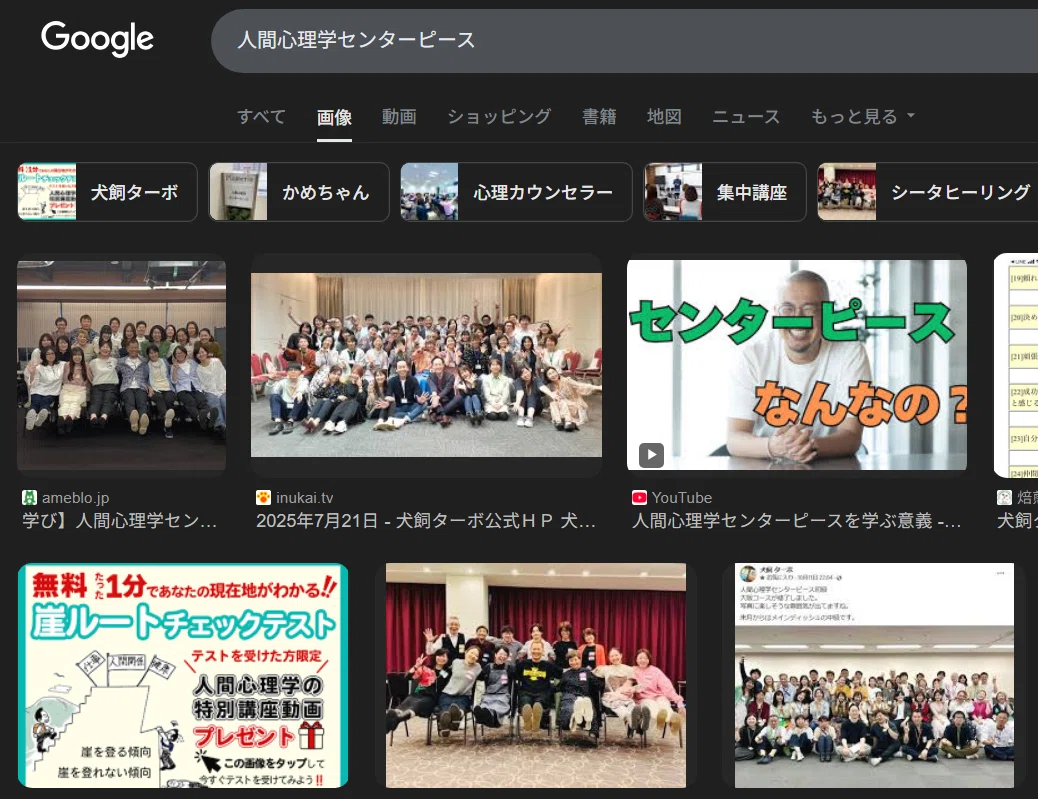The height and width of the screenshot is (799, 1038).
Task: Select the かめちゃん suggestion chip
Action: [x=299, y=192]
